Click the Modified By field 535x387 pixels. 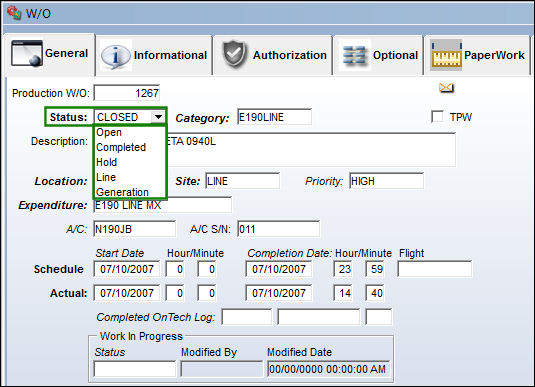[x=221, y=369]
